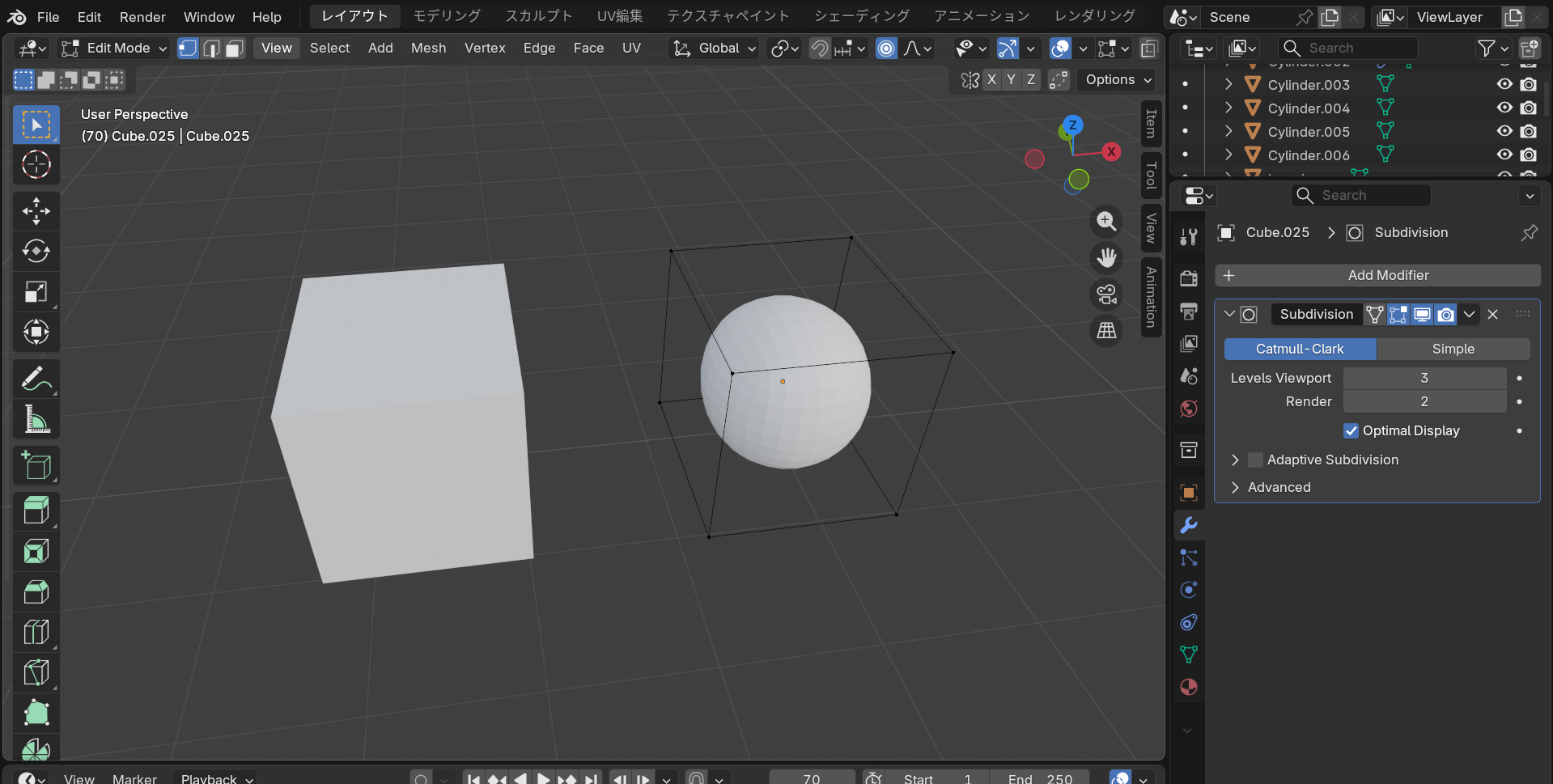Switch to the スカルプト workspace tab
Screen dimensions: 1553x784
pos(538,16)
